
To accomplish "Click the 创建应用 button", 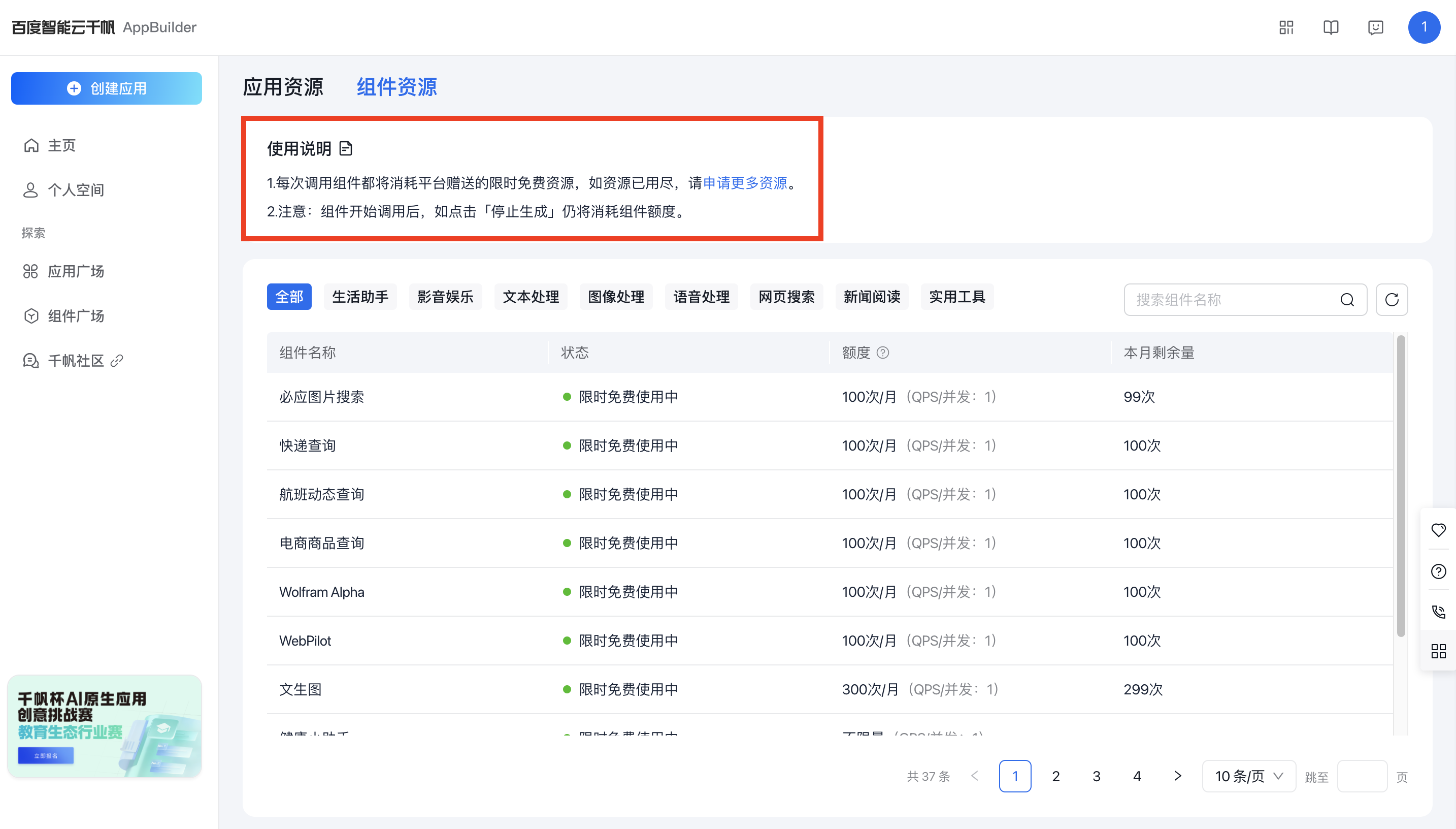I will point(107,88).
